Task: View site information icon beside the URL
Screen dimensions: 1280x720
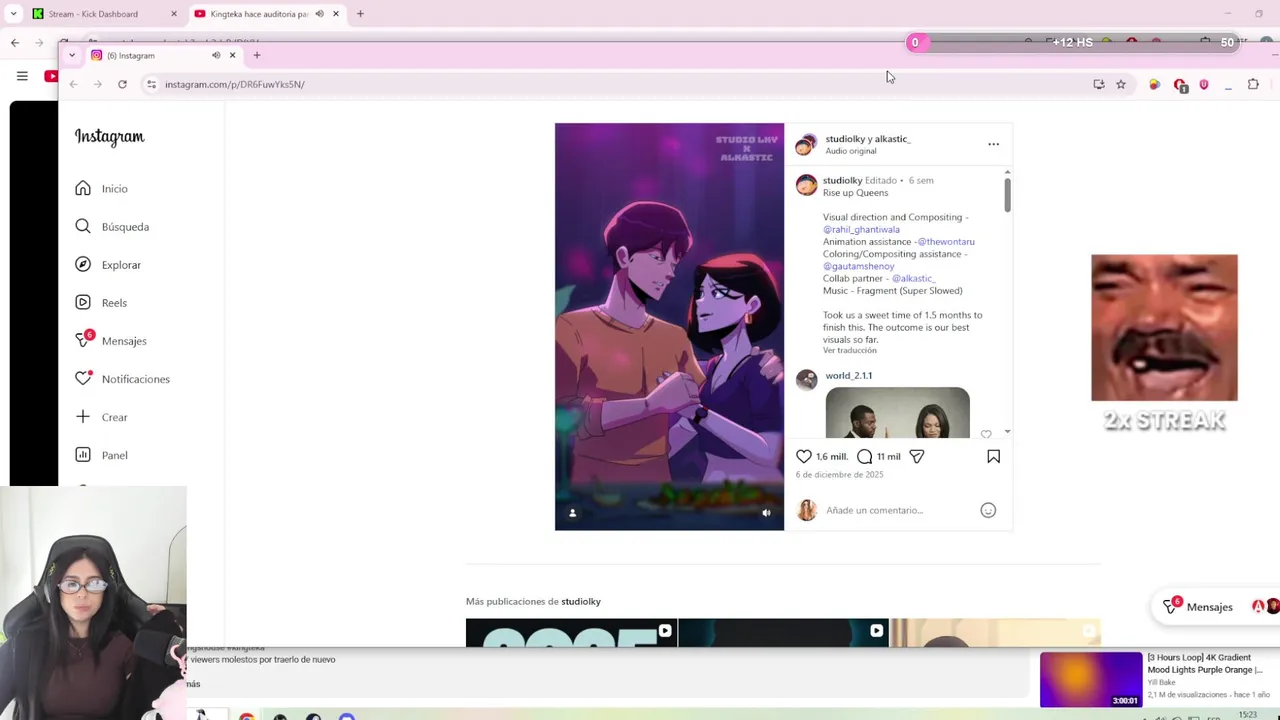Action: coord(151,84)
